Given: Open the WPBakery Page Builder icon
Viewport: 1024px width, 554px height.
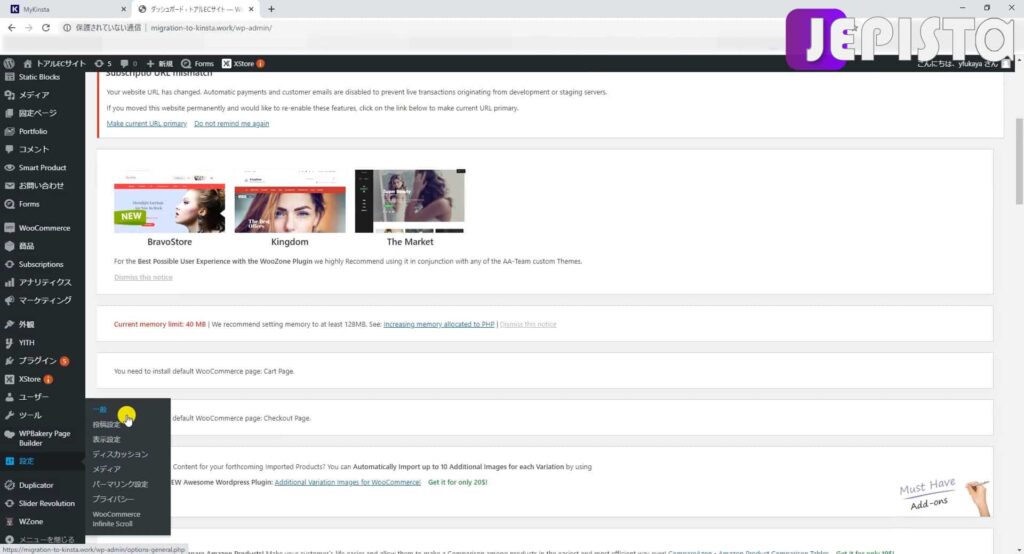Looking at the screenshot, I should coord(9,434).
